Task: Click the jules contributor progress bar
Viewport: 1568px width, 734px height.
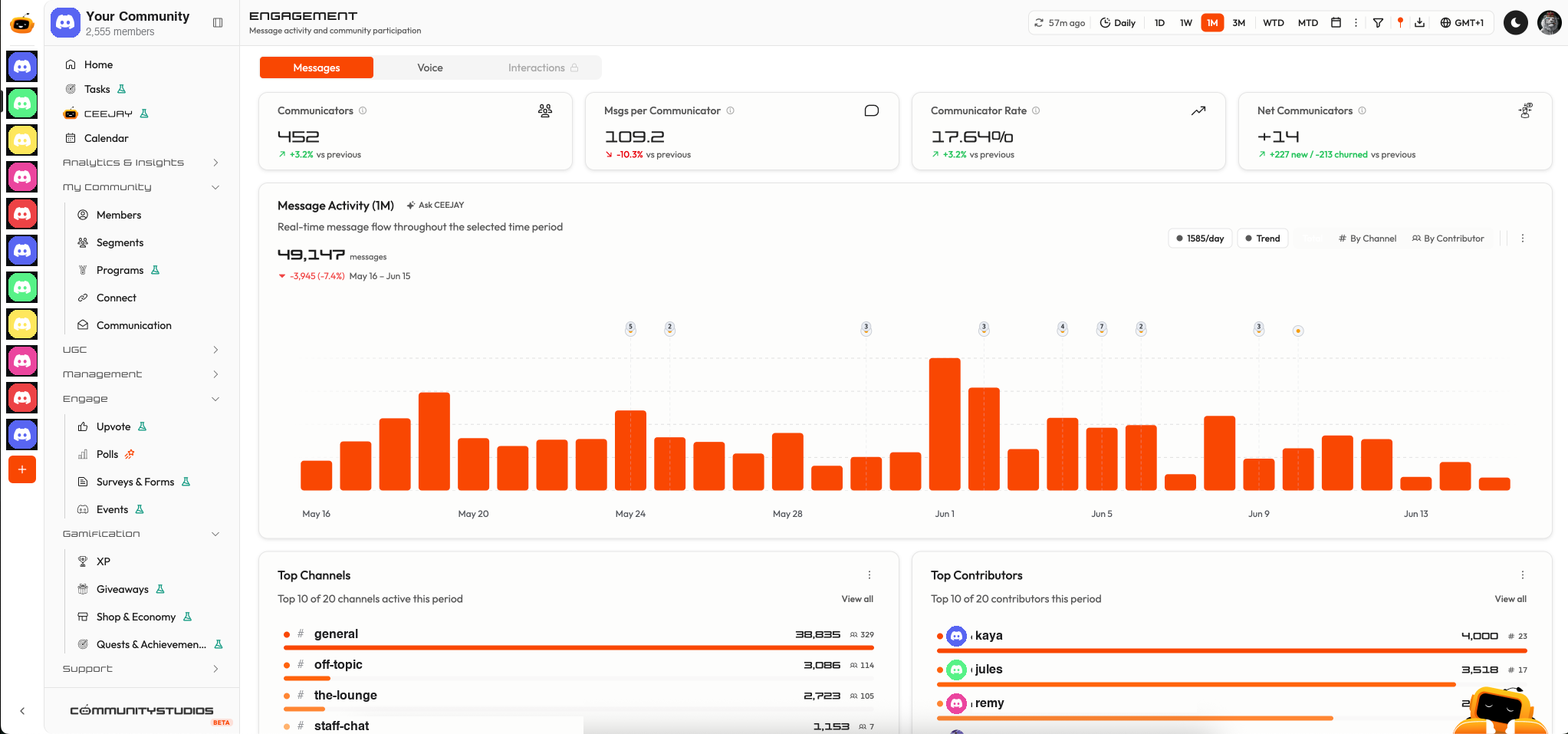Action: coord(1196,684)
